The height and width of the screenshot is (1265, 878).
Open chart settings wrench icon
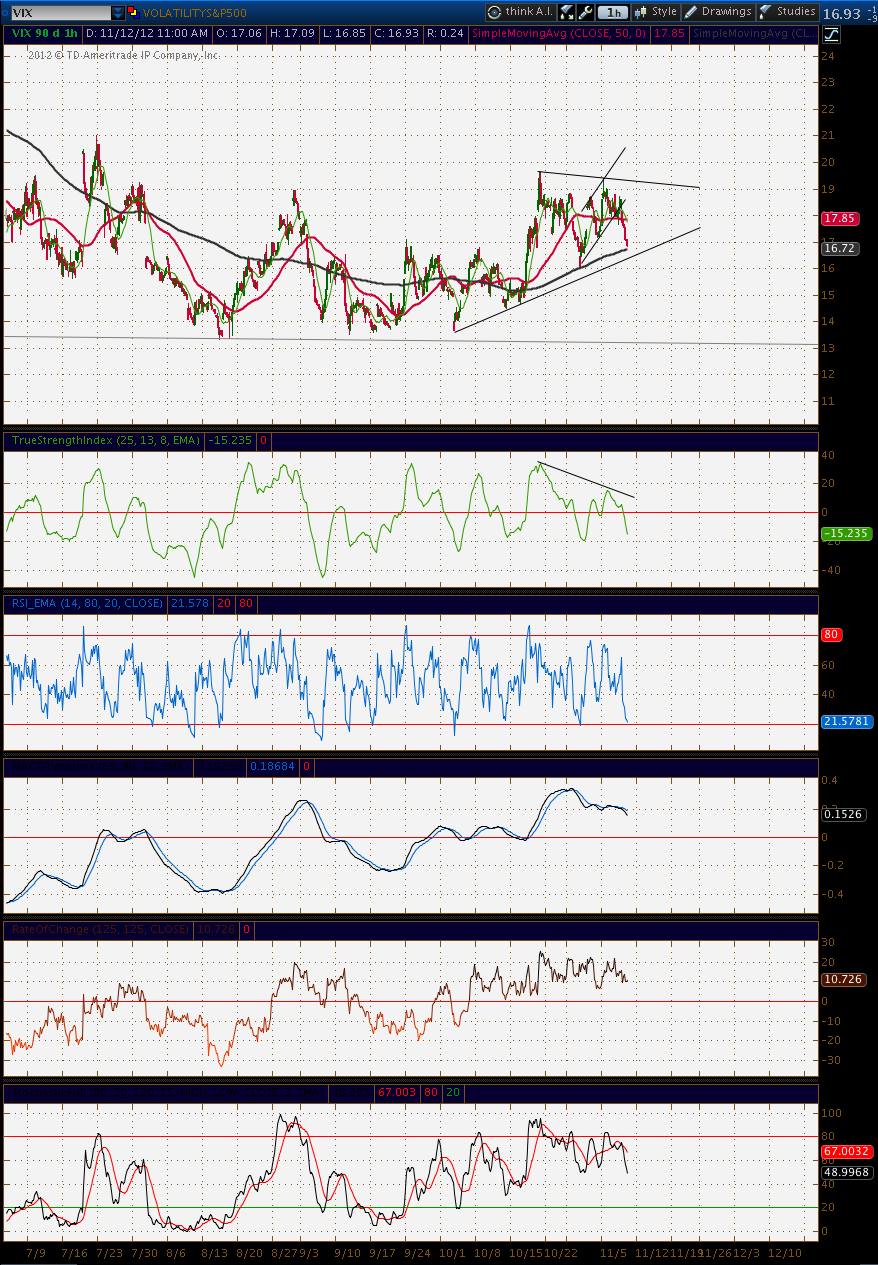point(586,12)
